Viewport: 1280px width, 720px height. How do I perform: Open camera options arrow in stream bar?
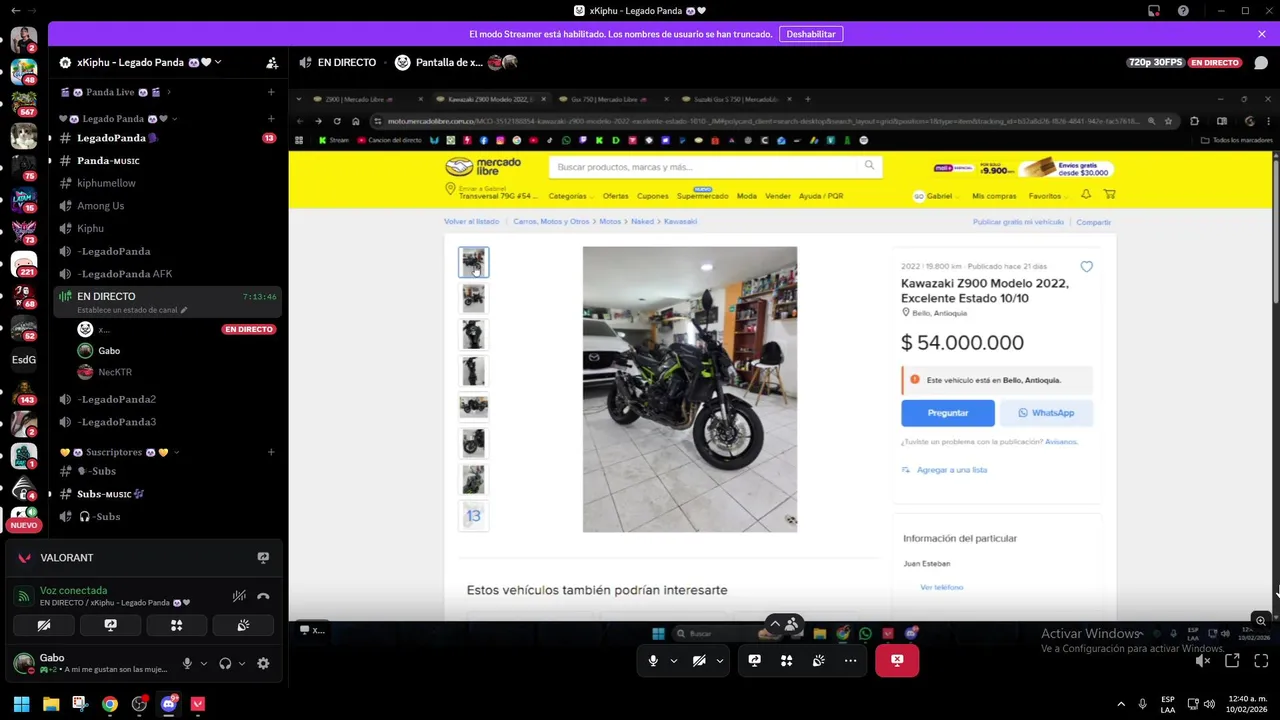719,660
